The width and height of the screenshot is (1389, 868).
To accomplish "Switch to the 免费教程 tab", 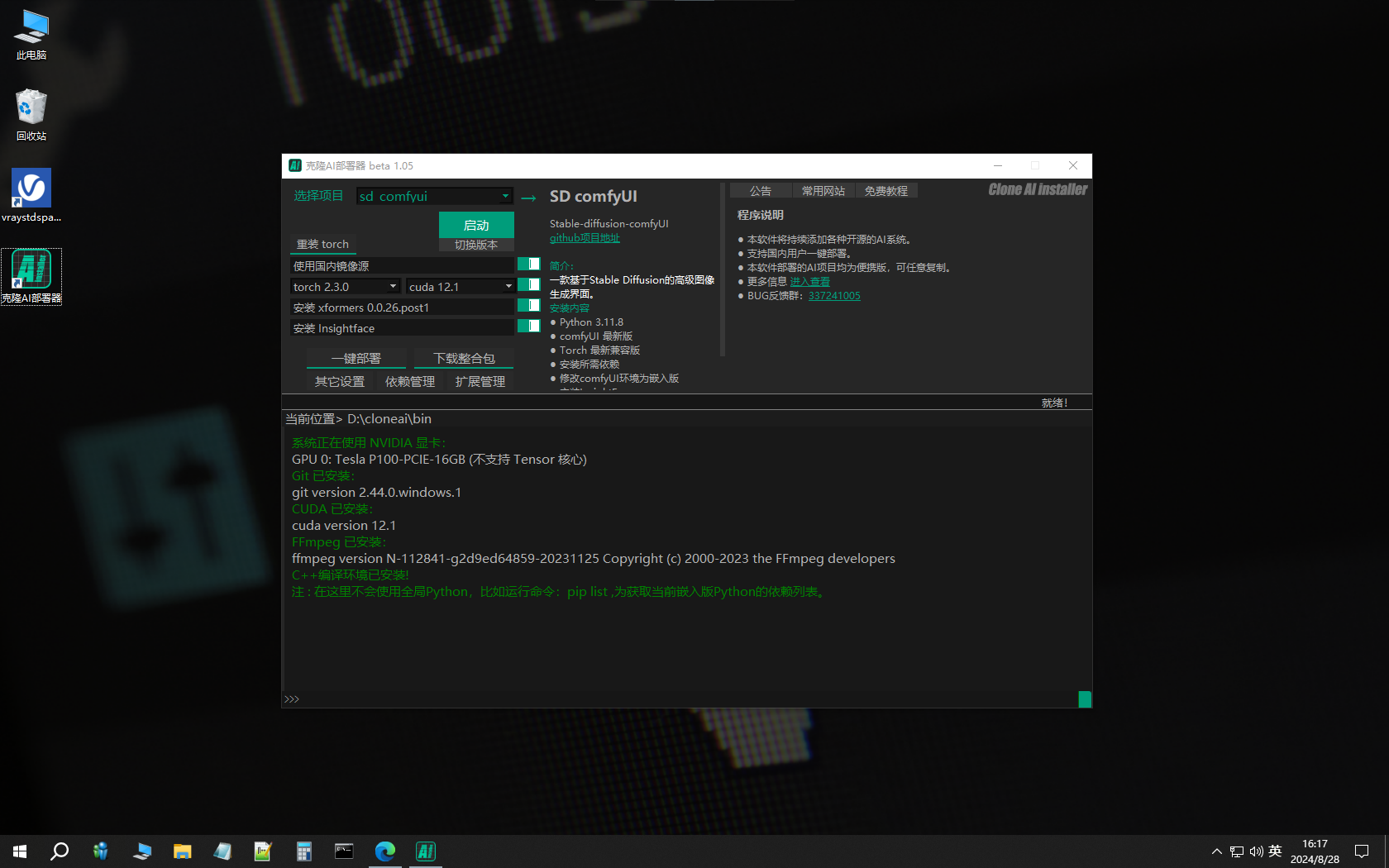I will (886, 191).
